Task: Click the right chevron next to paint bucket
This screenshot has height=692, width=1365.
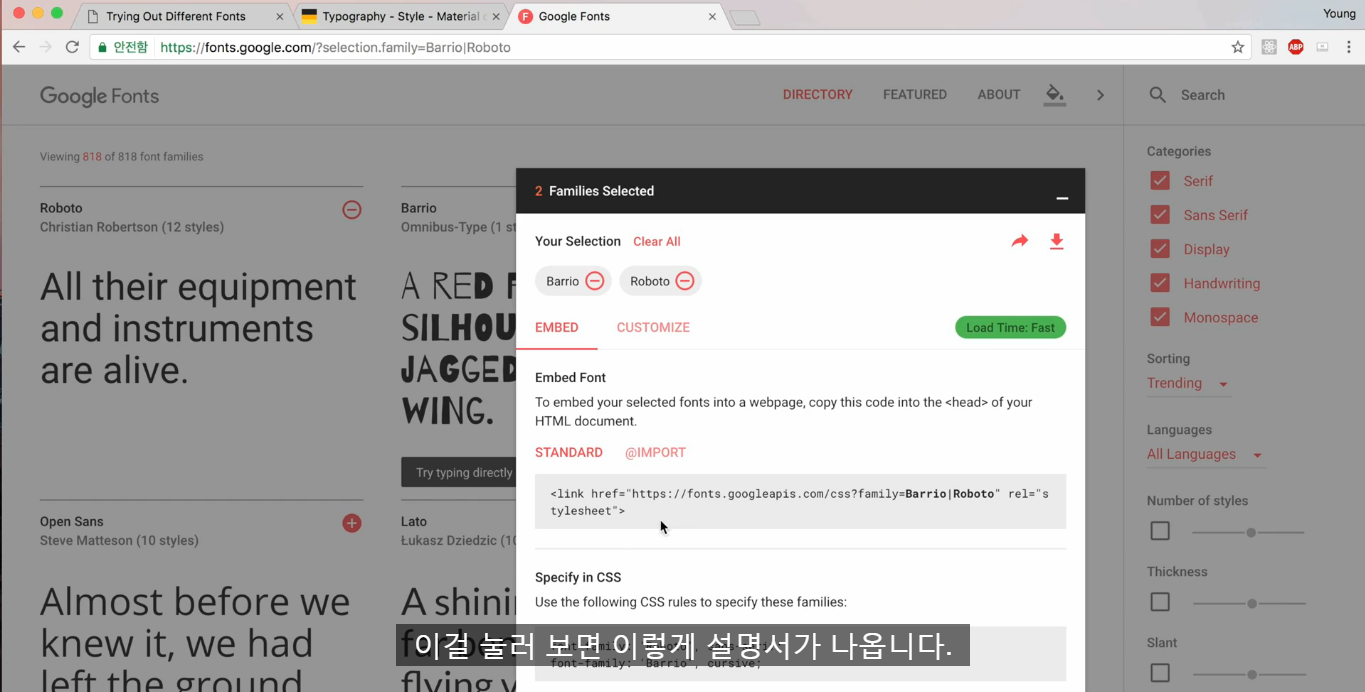Action: (x=1100, y=95)
